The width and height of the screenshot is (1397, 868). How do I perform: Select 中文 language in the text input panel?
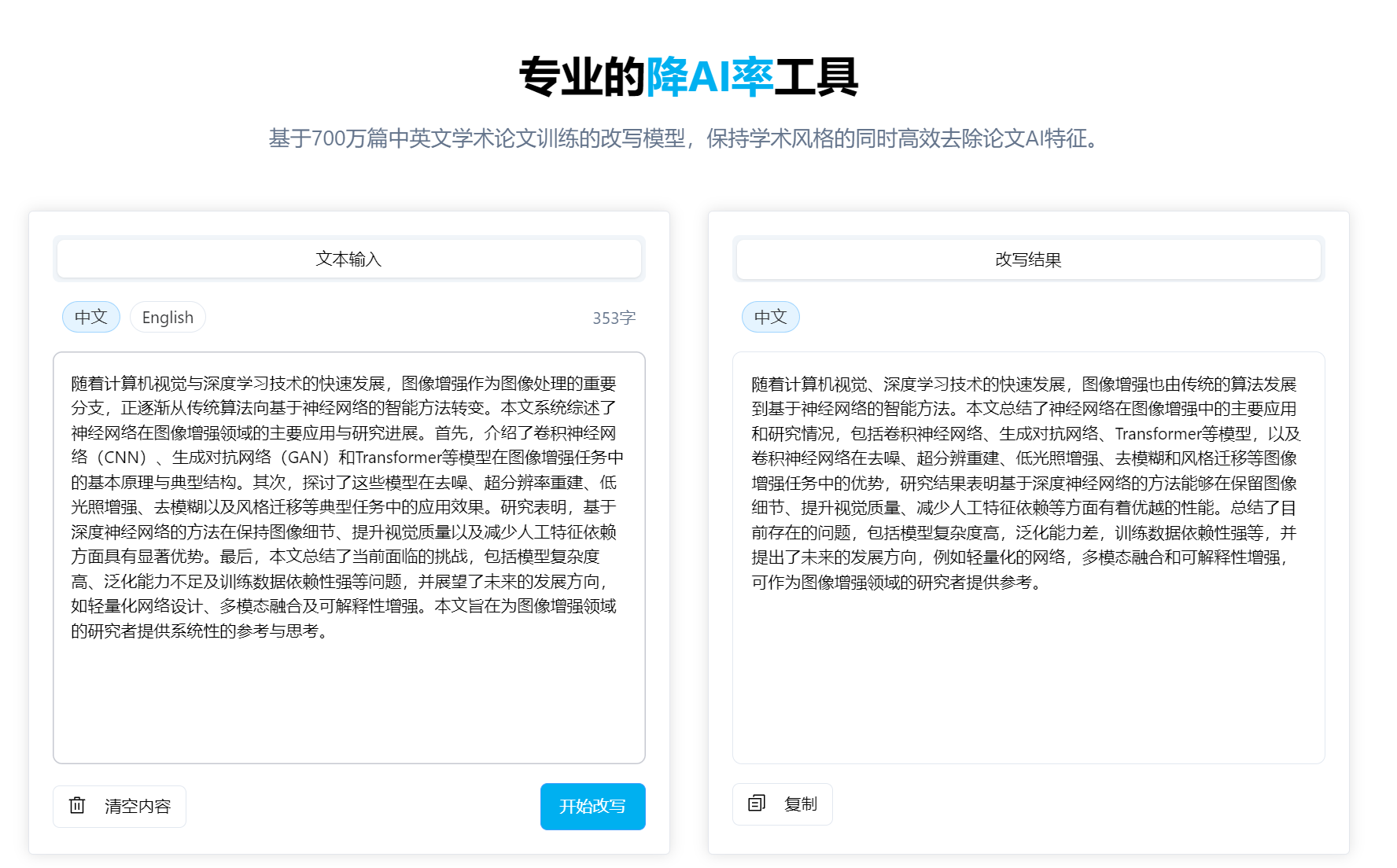click(91, 317)
